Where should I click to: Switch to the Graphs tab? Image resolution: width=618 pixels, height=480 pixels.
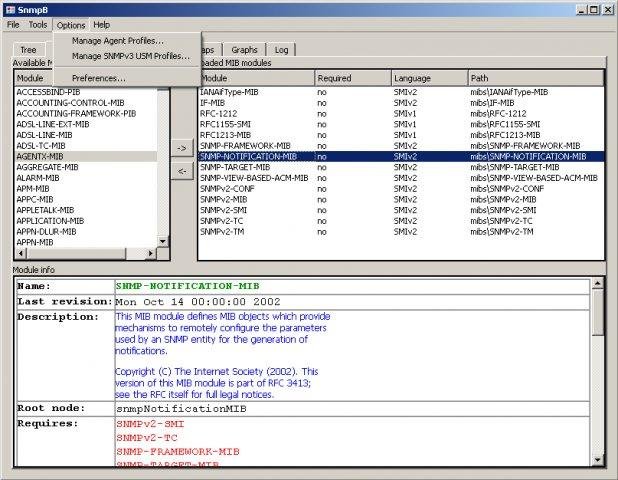tap(244, 49)
